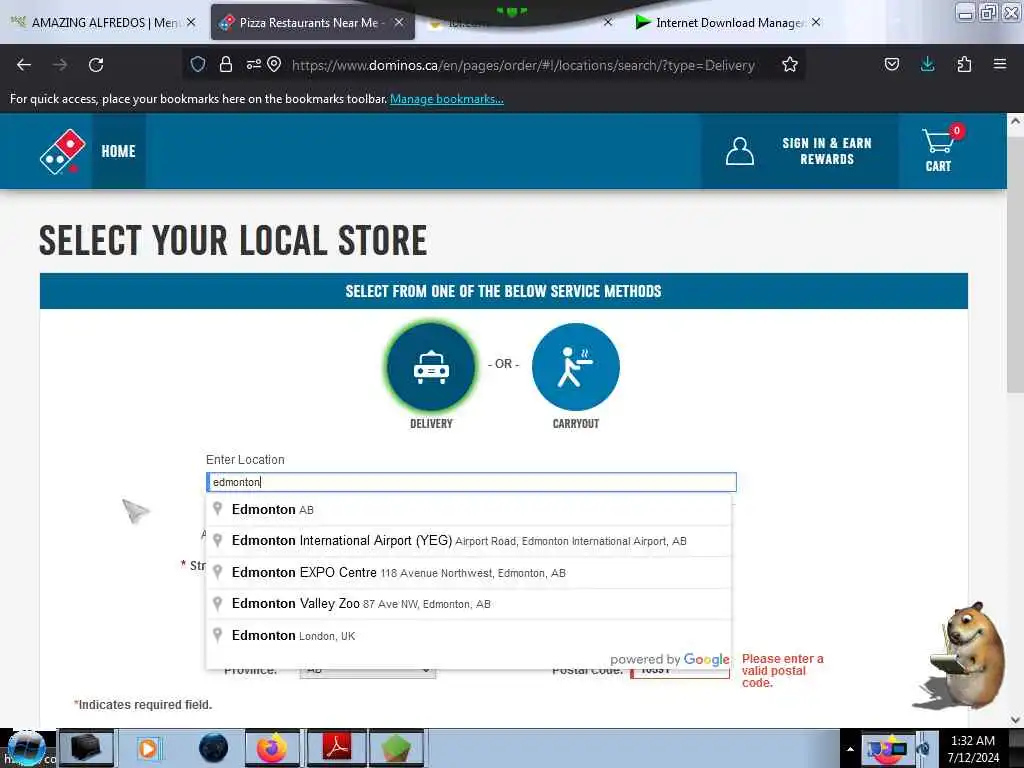Open the Extensions puzzle icon

964,64
